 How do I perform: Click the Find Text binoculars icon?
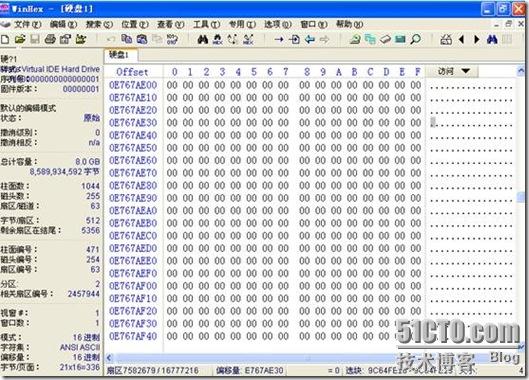203,39
